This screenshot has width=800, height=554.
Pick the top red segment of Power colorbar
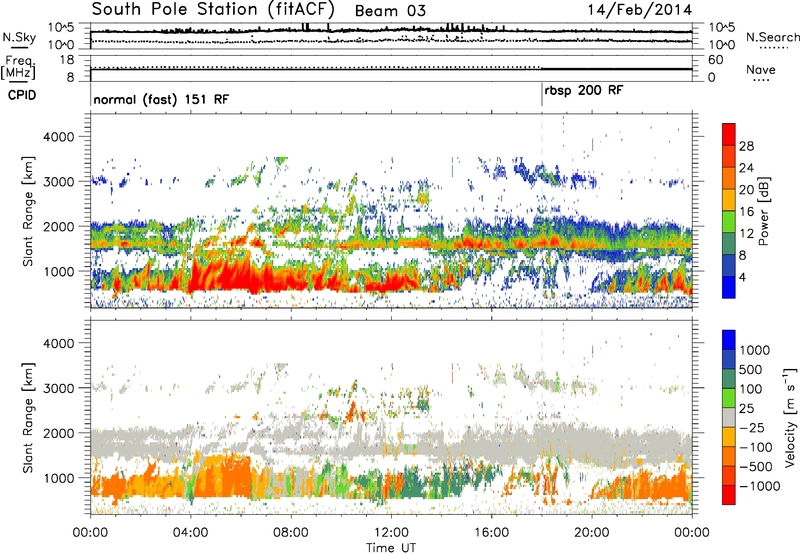click(729, 134)
